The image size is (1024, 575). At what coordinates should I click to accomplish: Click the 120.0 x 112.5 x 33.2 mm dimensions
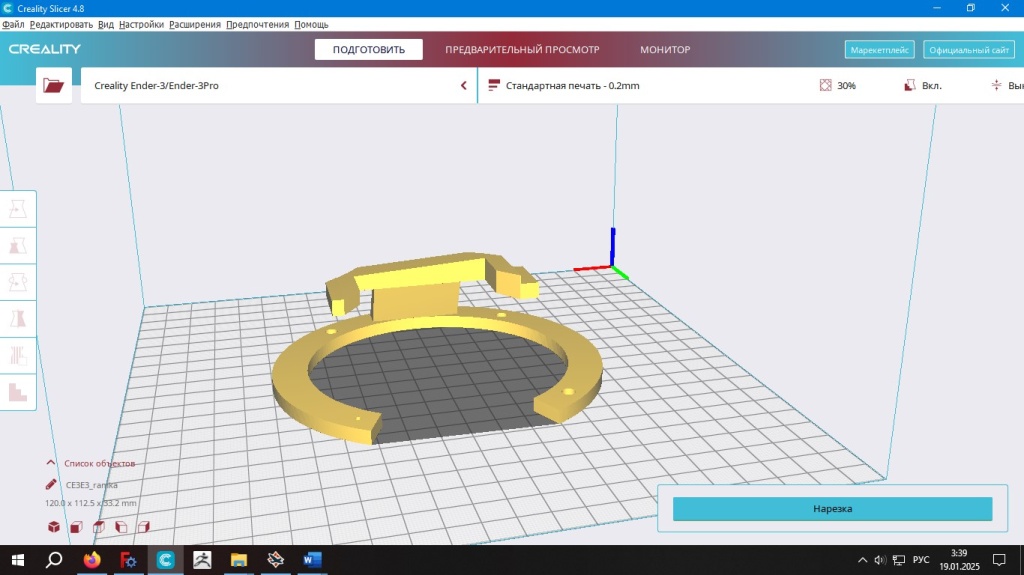[91, 503]
